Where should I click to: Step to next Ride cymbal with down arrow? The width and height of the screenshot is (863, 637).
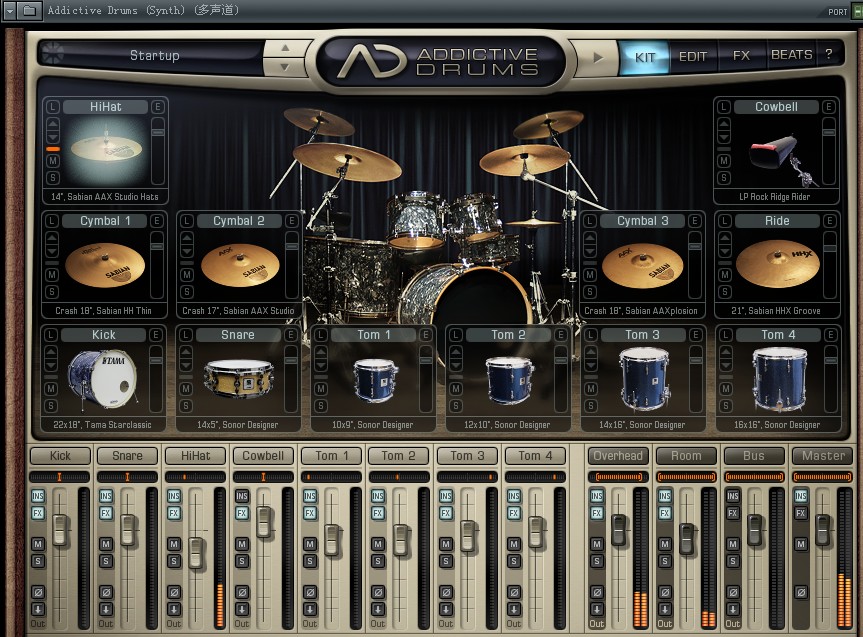click(725, 251)
